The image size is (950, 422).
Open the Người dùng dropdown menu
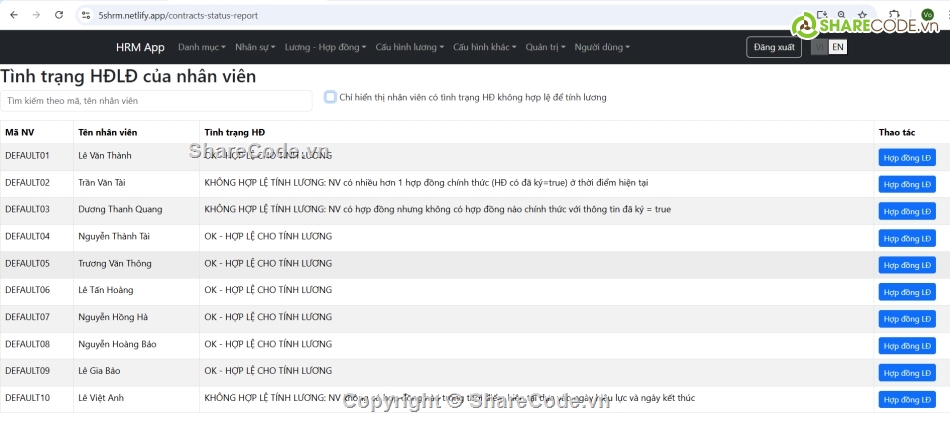click(602, 47)
